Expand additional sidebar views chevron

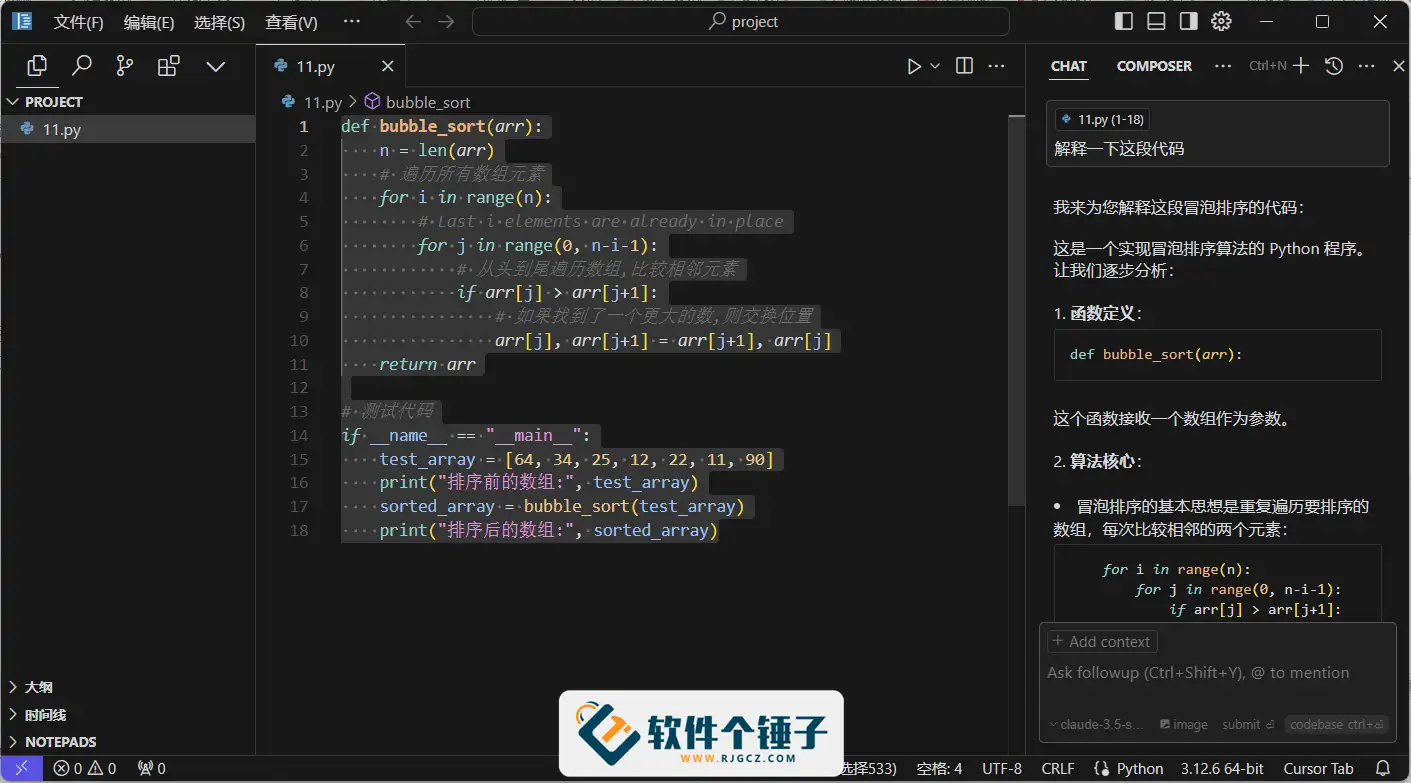click(x=215, y=66)
